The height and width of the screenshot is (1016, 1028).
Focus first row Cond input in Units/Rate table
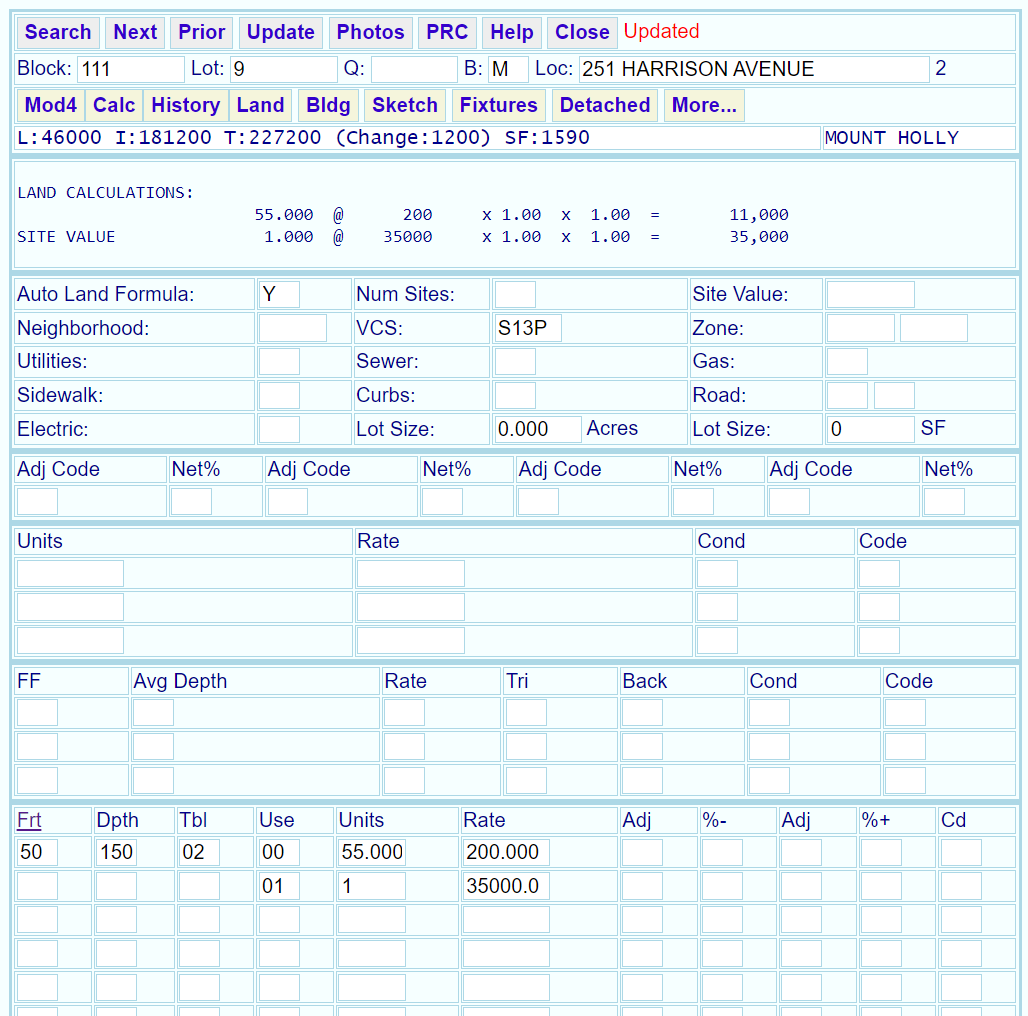717,574
